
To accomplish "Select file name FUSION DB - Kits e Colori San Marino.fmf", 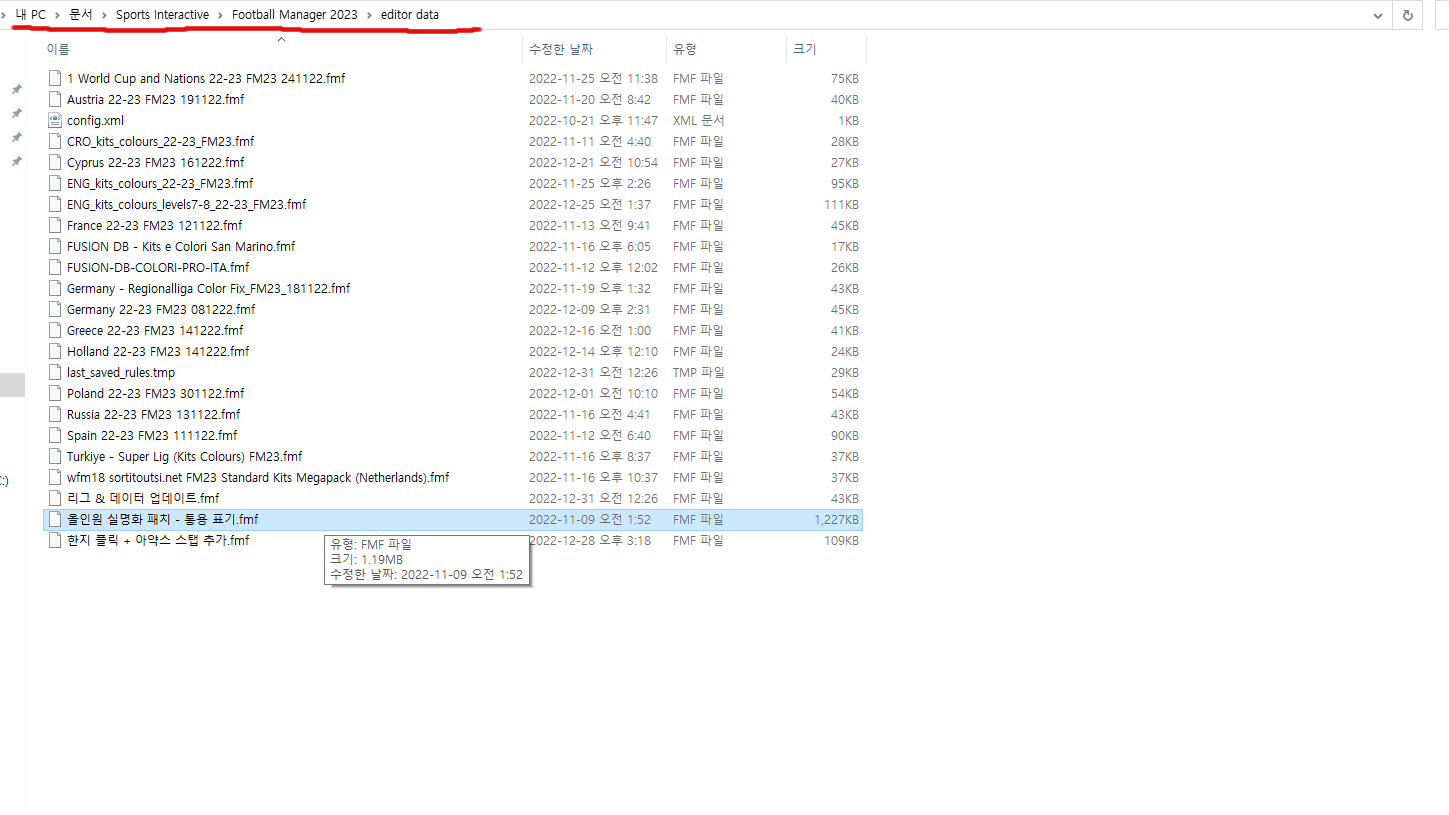I will (181, 246).
